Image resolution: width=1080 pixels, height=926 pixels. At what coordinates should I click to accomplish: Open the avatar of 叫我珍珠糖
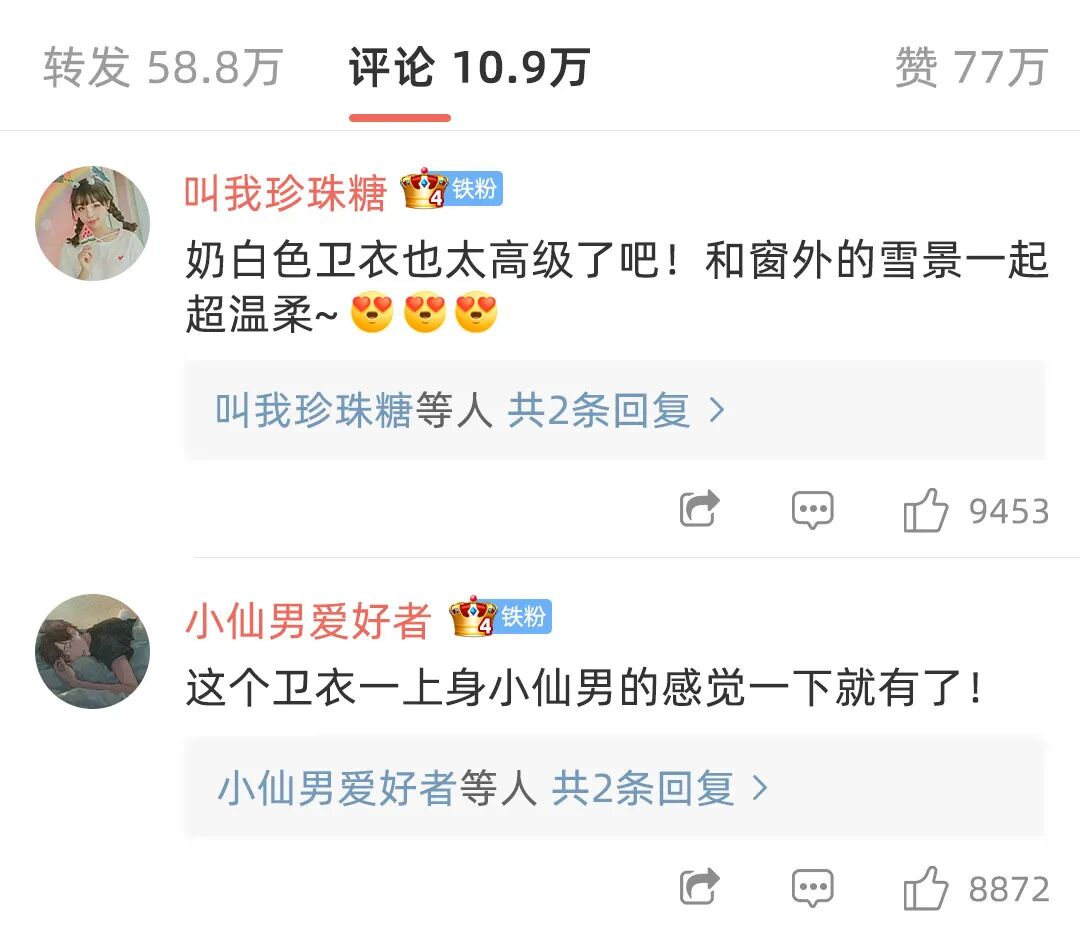(x=92, y=223)
